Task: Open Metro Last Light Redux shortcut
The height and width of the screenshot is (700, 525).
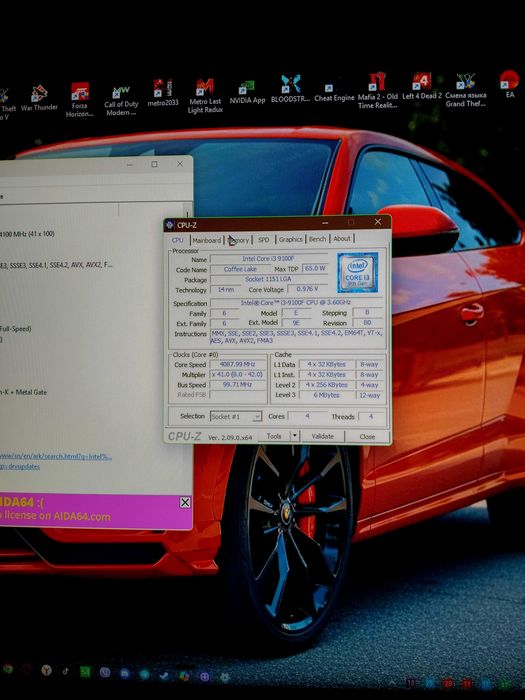Action: (205, 95)
